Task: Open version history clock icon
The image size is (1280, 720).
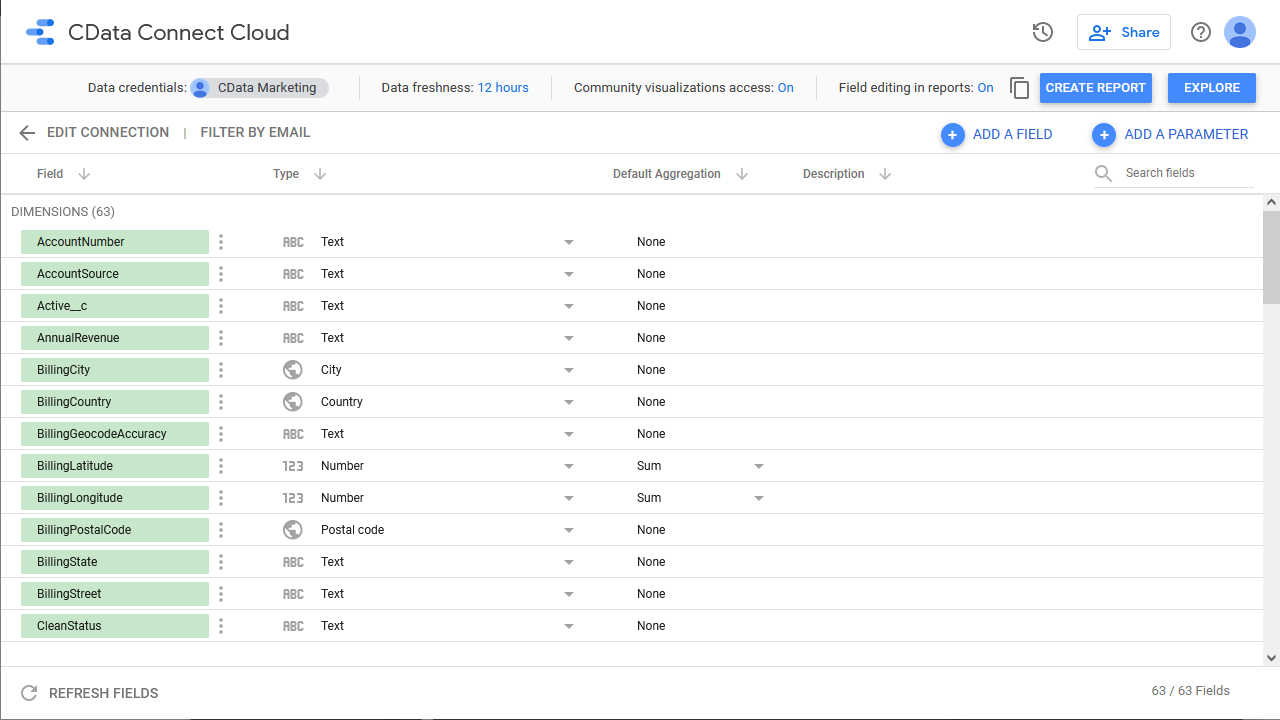Action: 1043,32
